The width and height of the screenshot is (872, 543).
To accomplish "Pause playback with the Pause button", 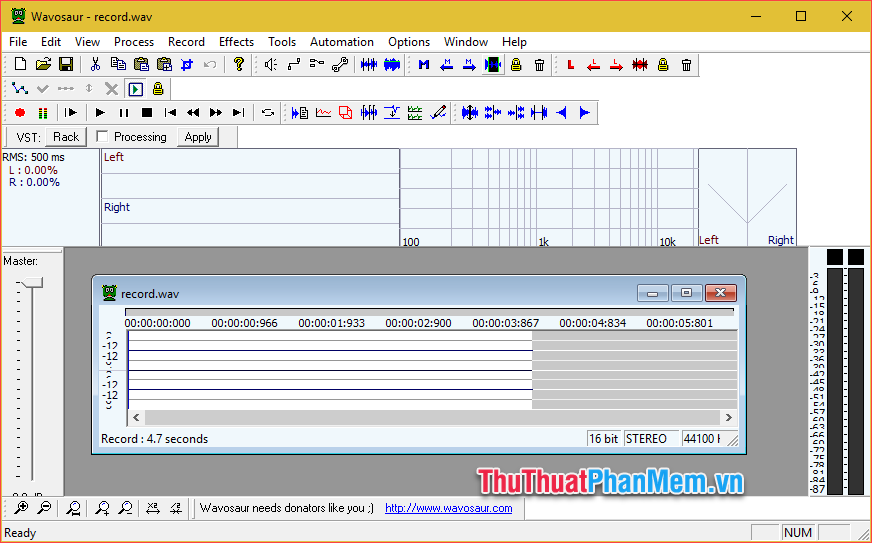I will [x=123, y=113].
